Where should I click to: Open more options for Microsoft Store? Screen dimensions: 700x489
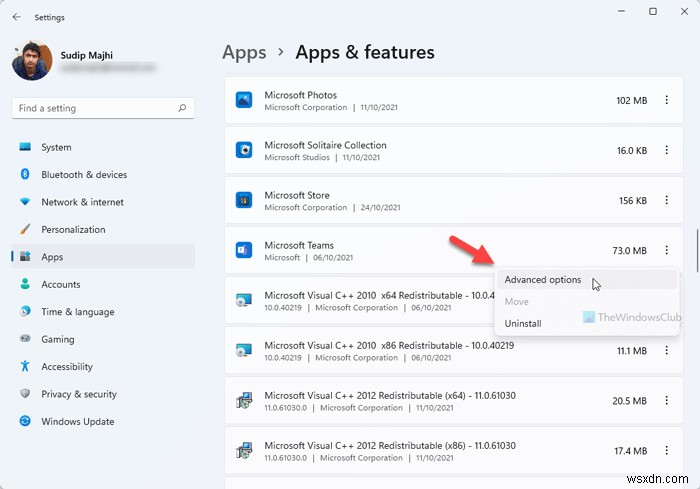667,200
